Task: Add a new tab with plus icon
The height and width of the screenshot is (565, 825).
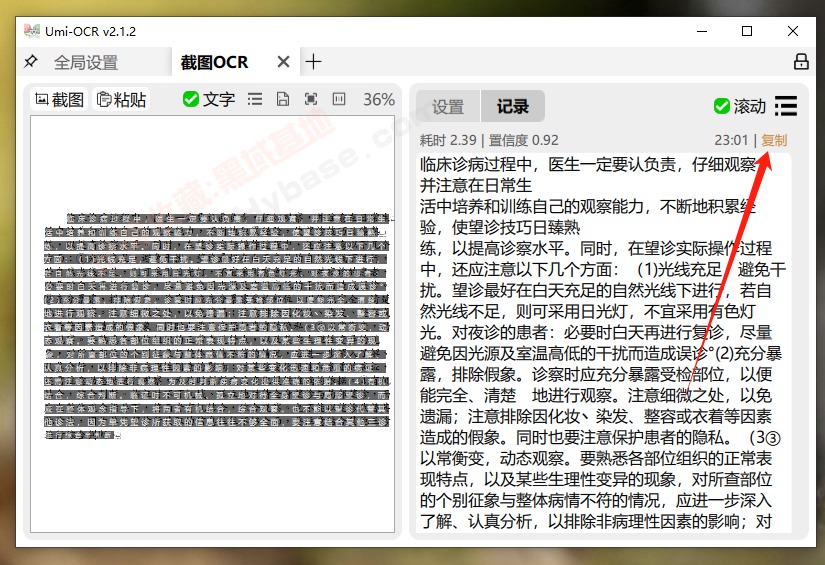Action: [x=314, y=62]
